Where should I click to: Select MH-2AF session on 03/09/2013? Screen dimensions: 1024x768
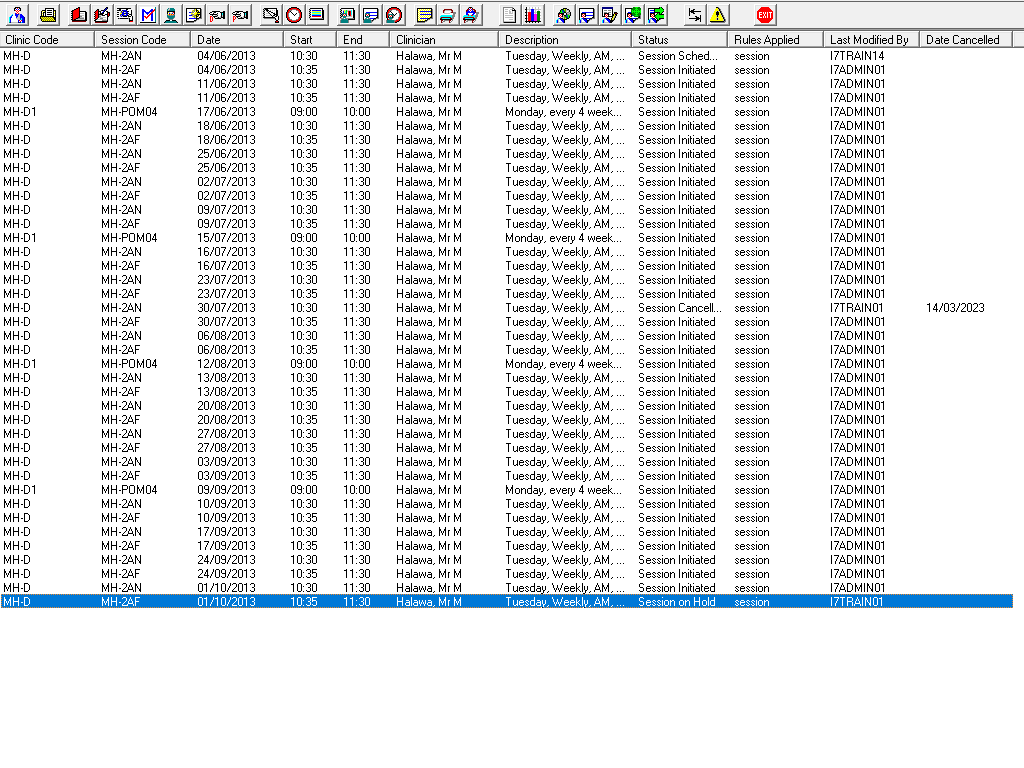(x=506, y=476)
